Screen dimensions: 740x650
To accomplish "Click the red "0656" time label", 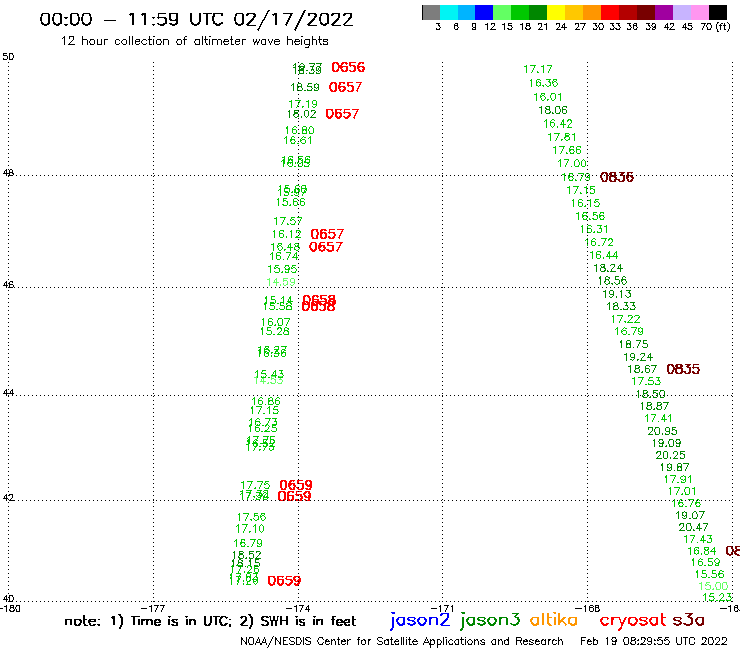I will (x=348, y=68).
